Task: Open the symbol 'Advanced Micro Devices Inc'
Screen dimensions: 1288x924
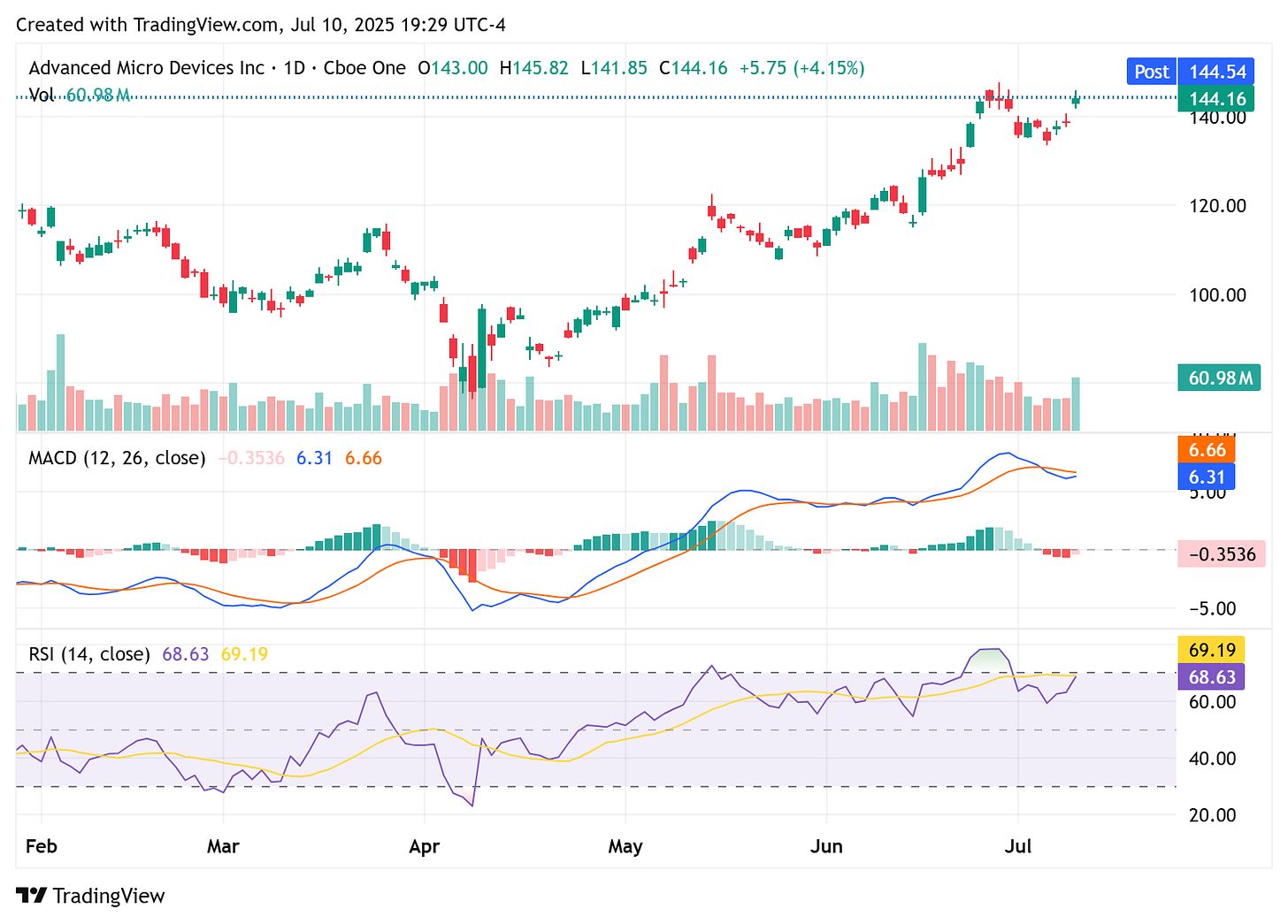Action: tap(147, 67)
